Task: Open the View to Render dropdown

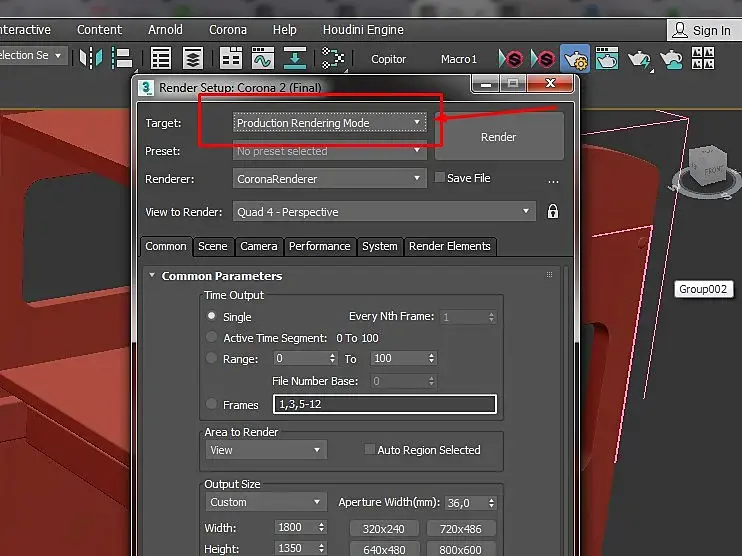Action: click(384, 211)
